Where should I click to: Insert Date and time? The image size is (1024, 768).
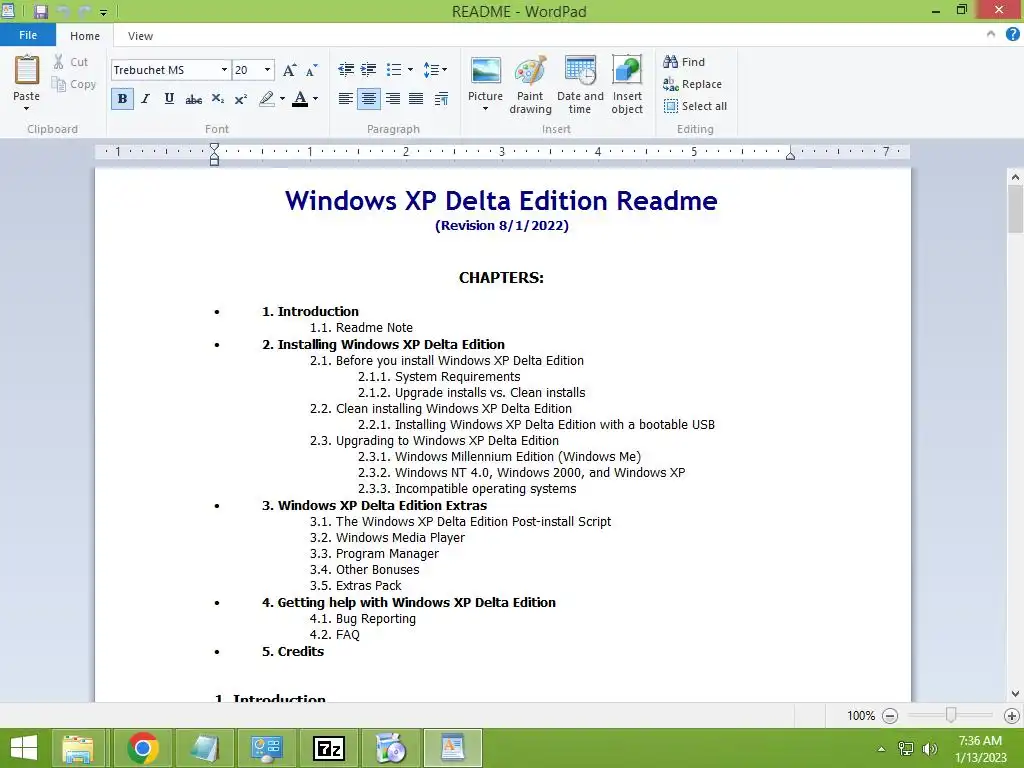click(580, 84)
